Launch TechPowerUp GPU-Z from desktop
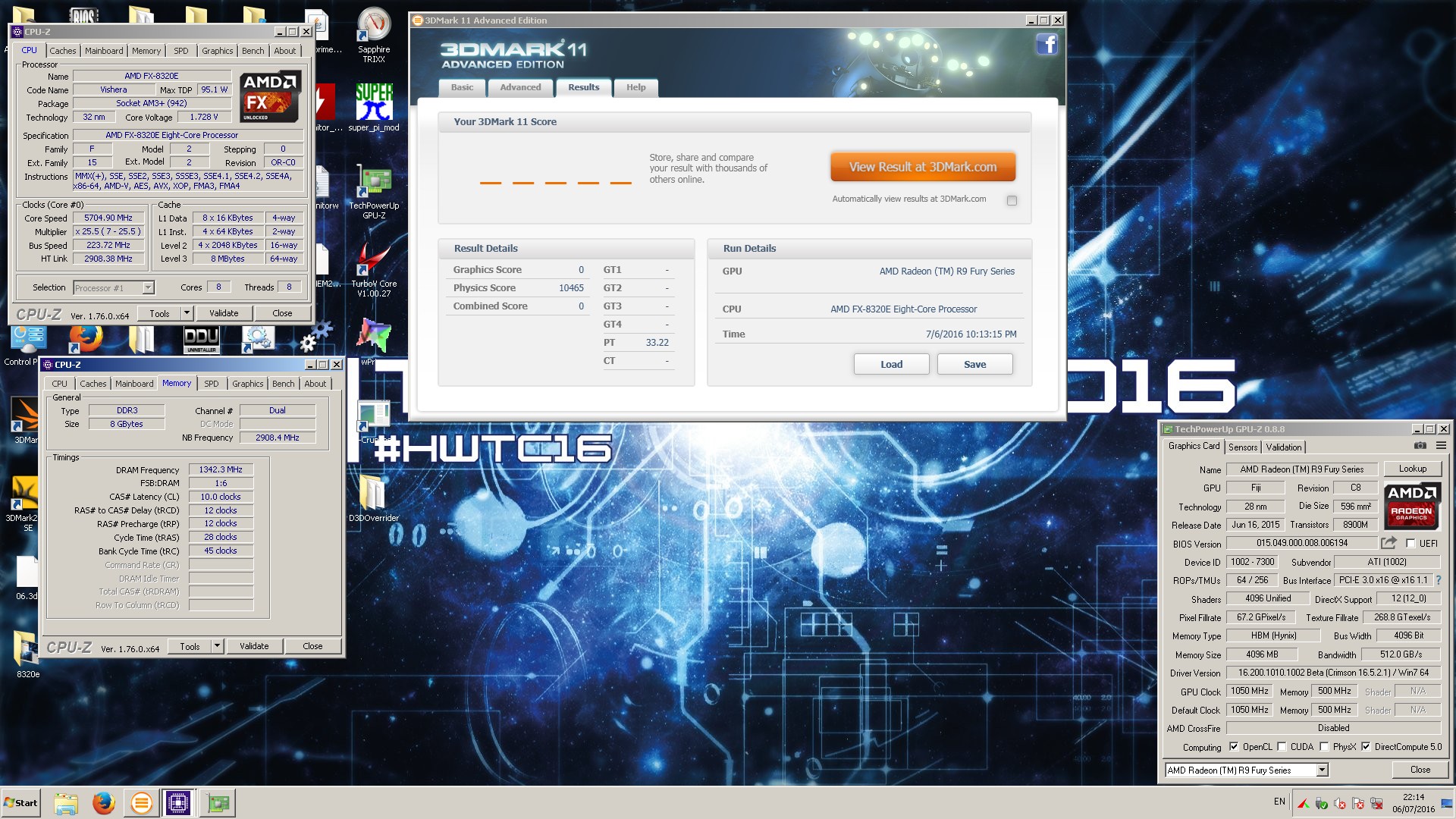 (374, 193)
